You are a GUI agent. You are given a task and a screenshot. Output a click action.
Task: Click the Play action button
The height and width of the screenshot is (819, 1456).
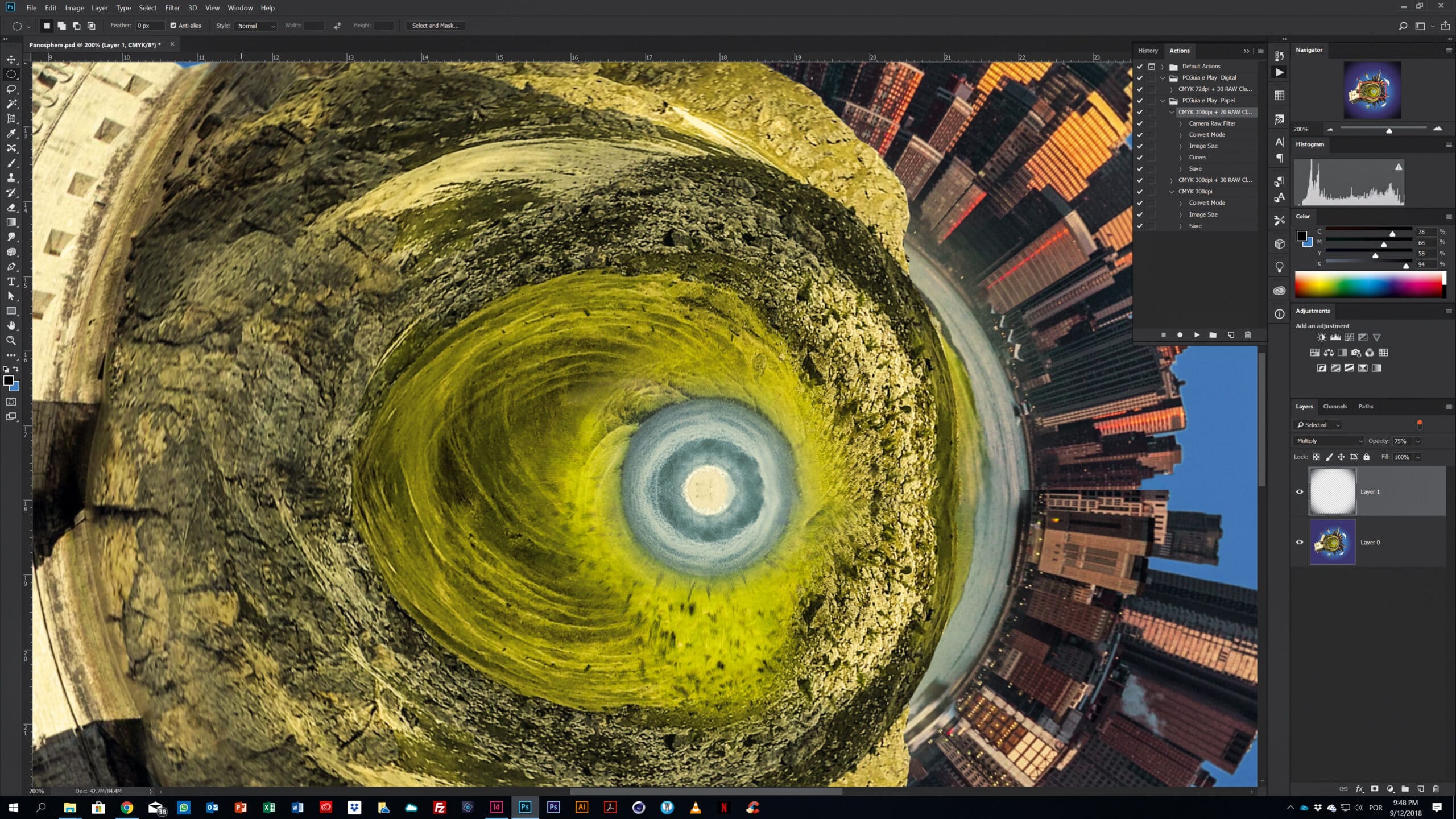coord(1197,335)
